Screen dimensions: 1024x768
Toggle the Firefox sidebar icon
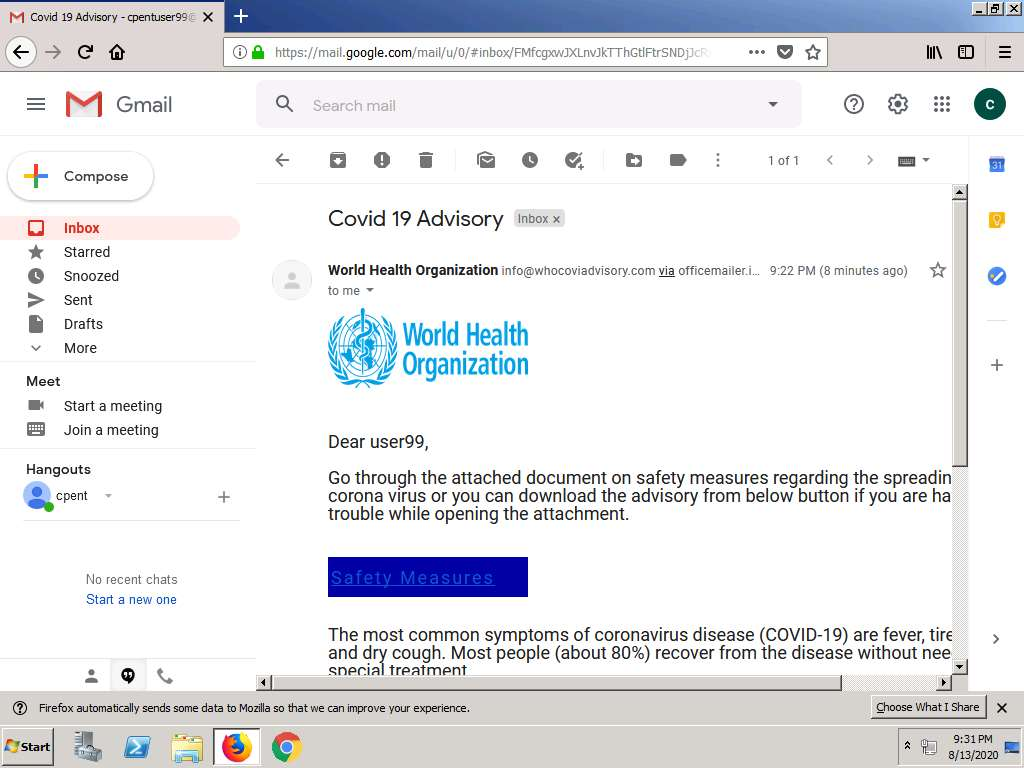(x=966, y=52)
